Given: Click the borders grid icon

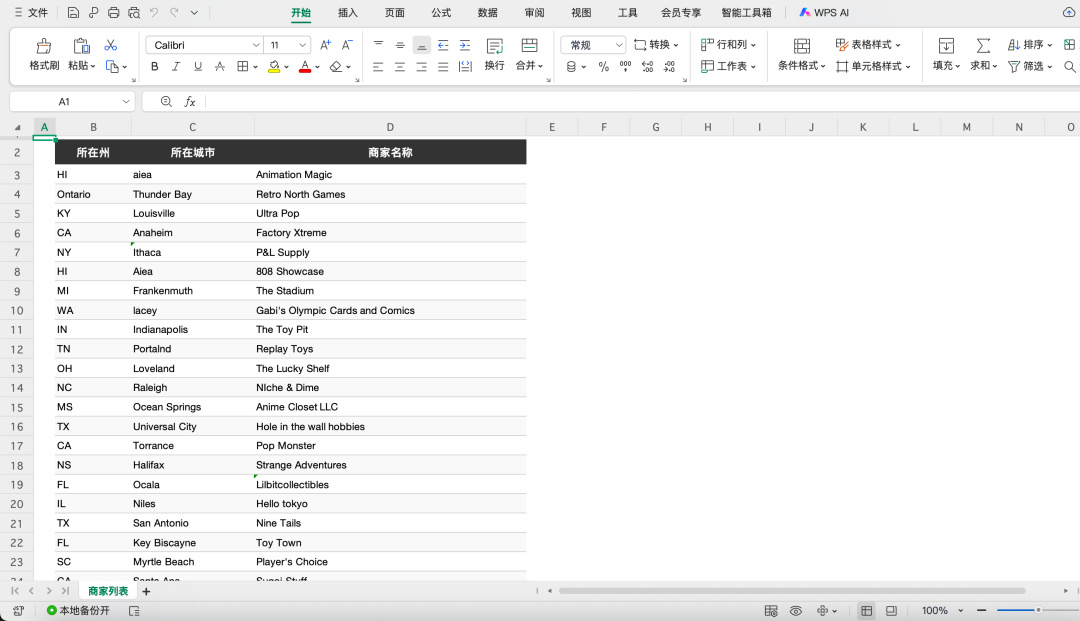Looking at the screenshot, I should (242, 66).
